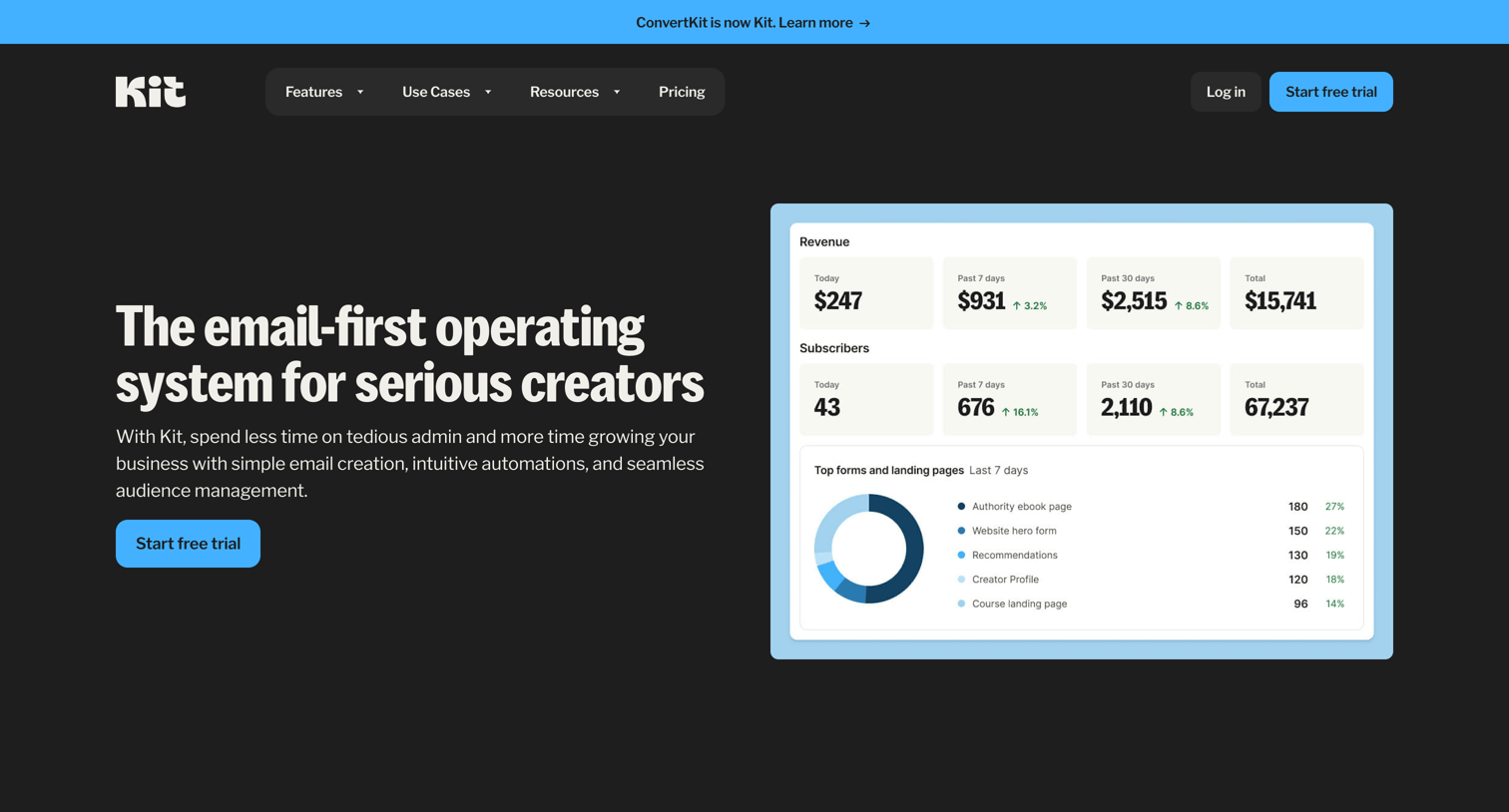
Task: Click the Log in button
Action: pos(1226,92)
